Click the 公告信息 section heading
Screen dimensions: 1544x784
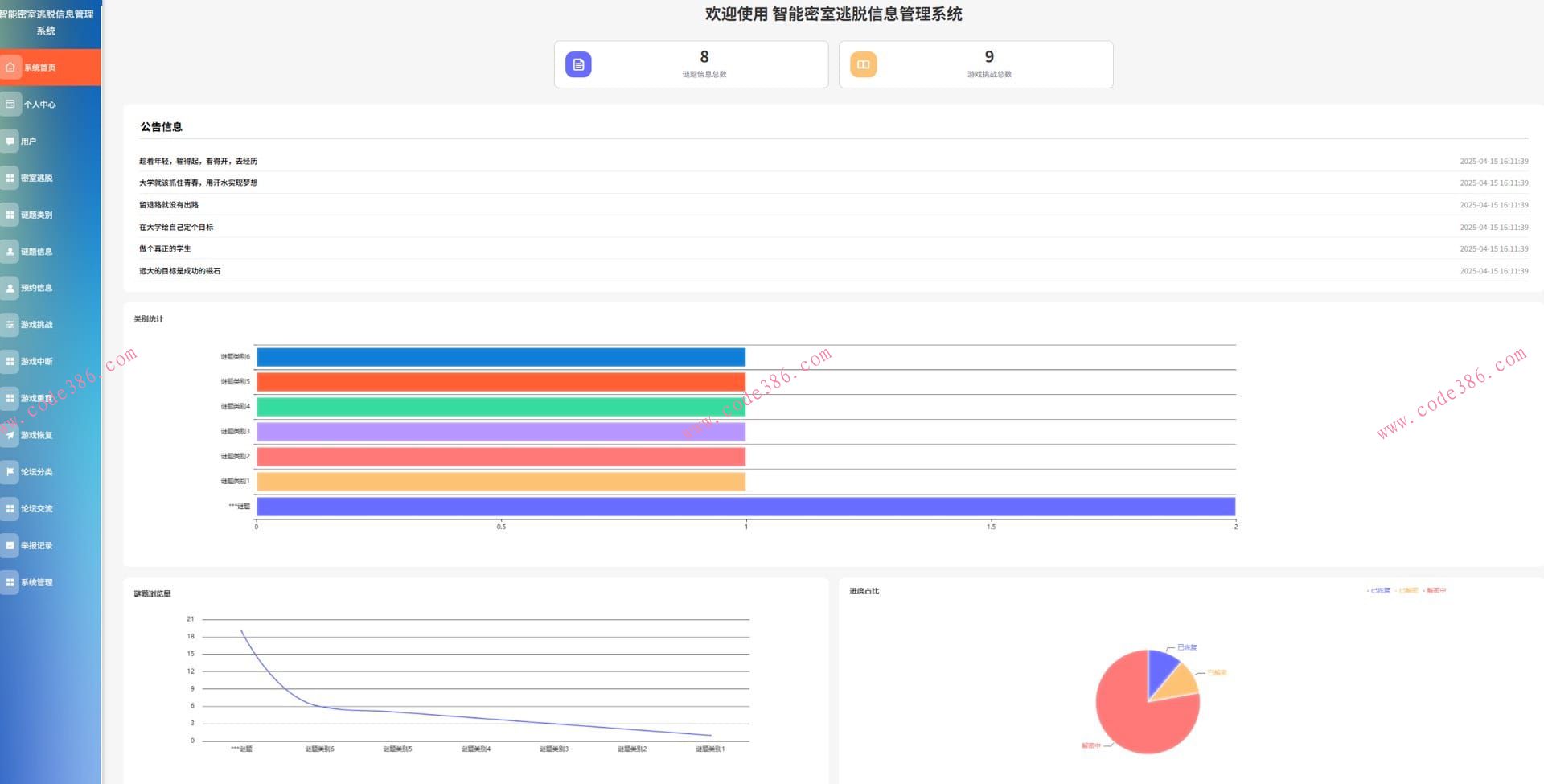162,127
